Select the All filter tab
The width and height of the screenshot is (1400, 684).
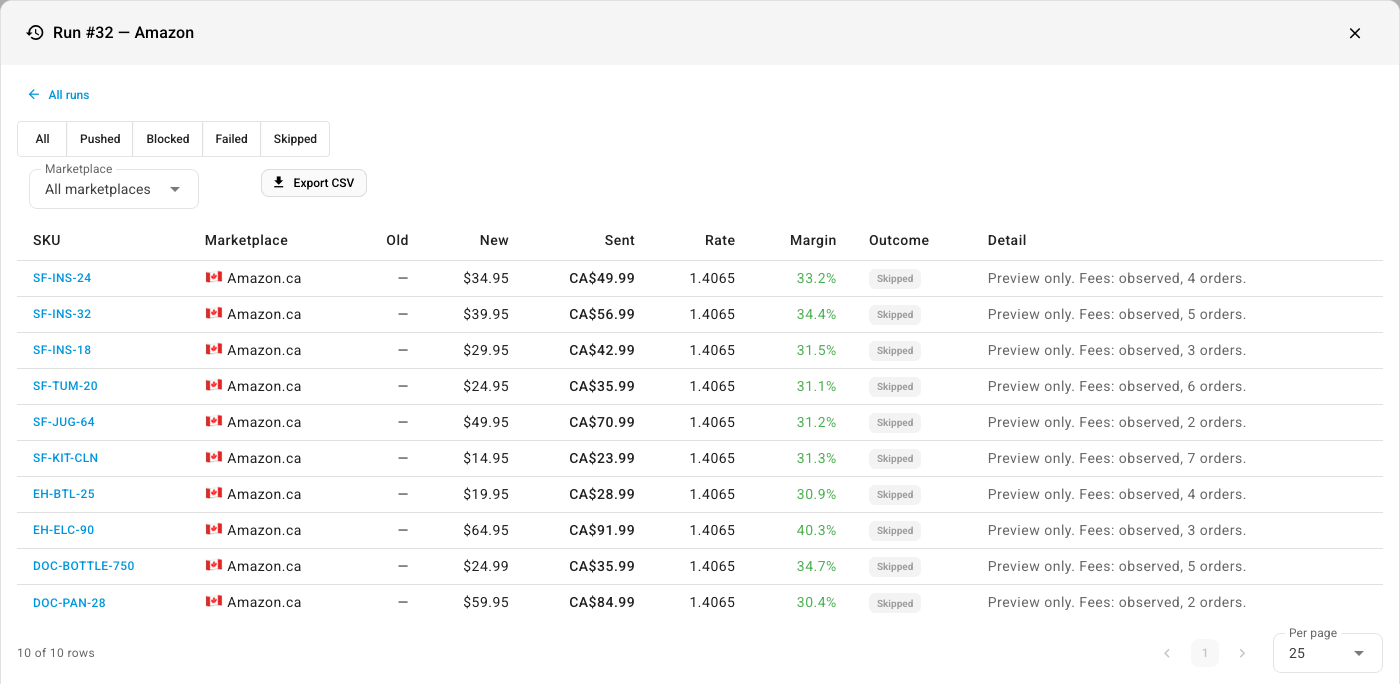click(42, 139)
